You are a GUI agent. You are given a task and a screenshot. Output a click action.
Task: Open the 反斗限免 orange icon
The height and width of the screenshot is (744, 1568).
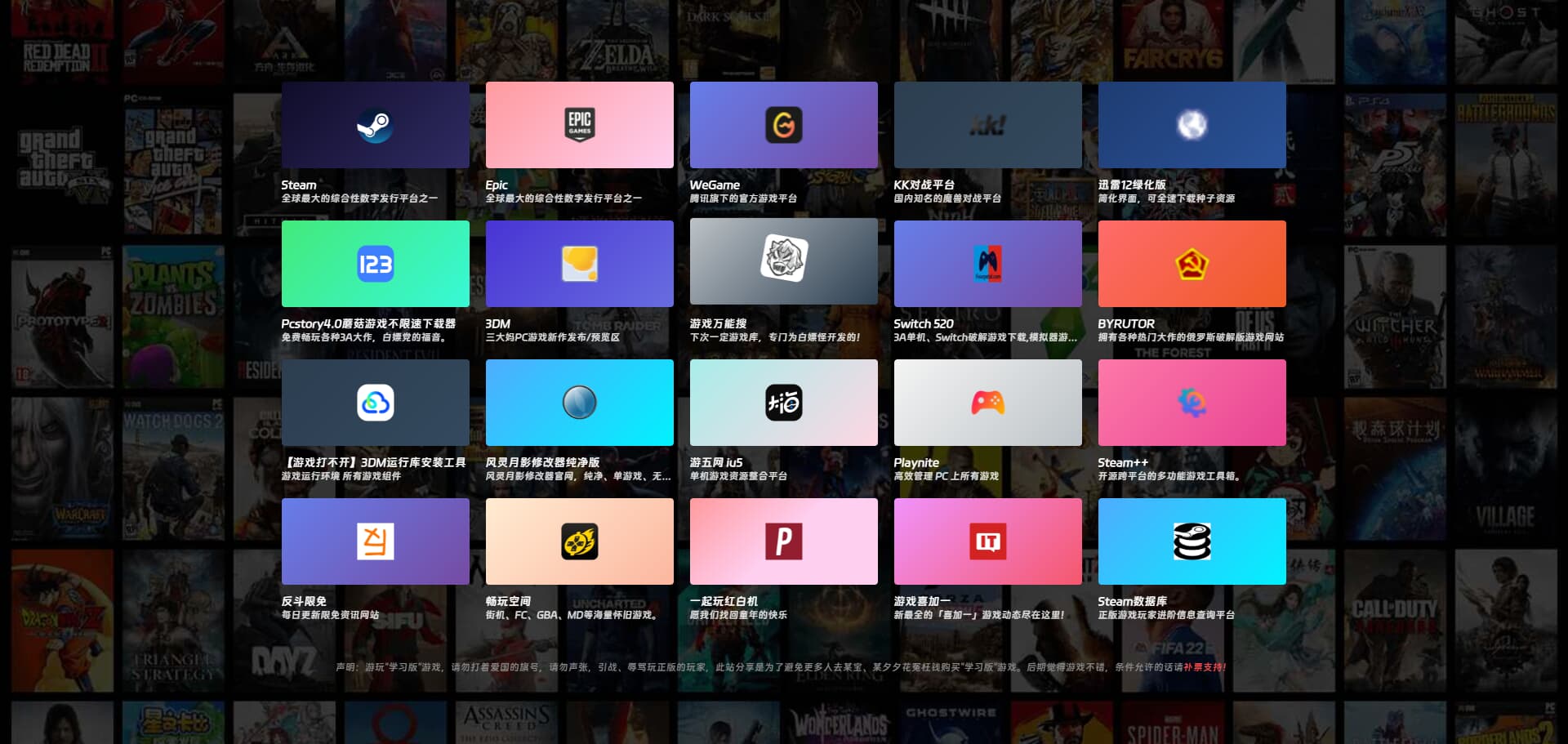click(x=376, y=541)
